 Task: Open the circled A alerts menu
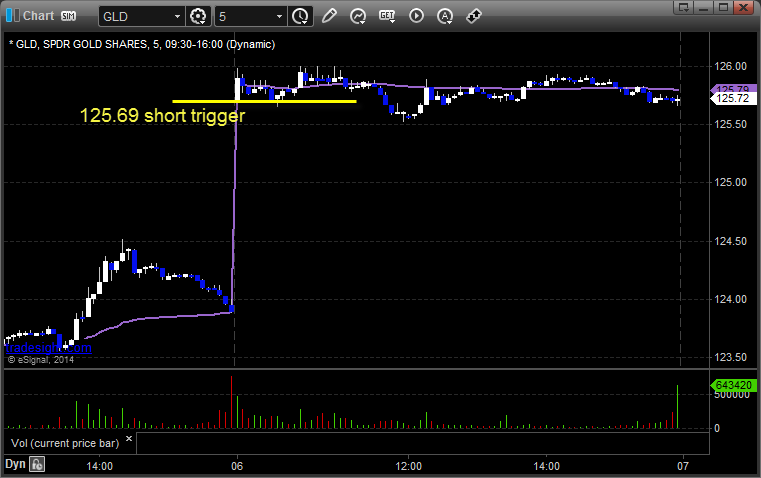[x=445, y=16]
